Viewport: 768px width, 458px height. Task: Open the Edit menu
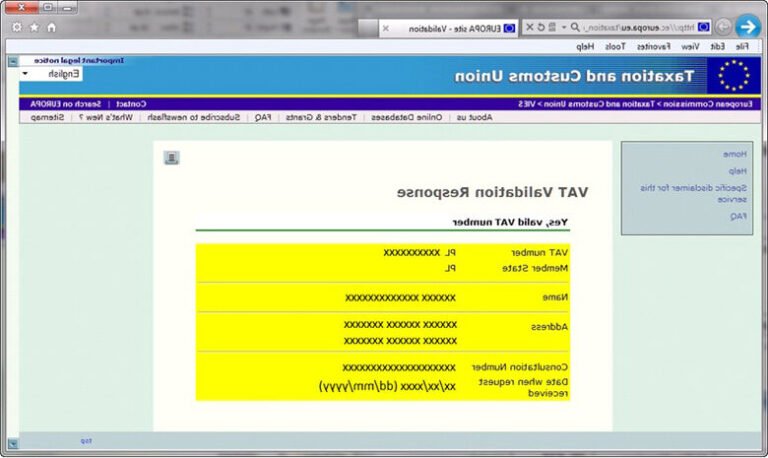pyautogui.click(x=718, y=47)
